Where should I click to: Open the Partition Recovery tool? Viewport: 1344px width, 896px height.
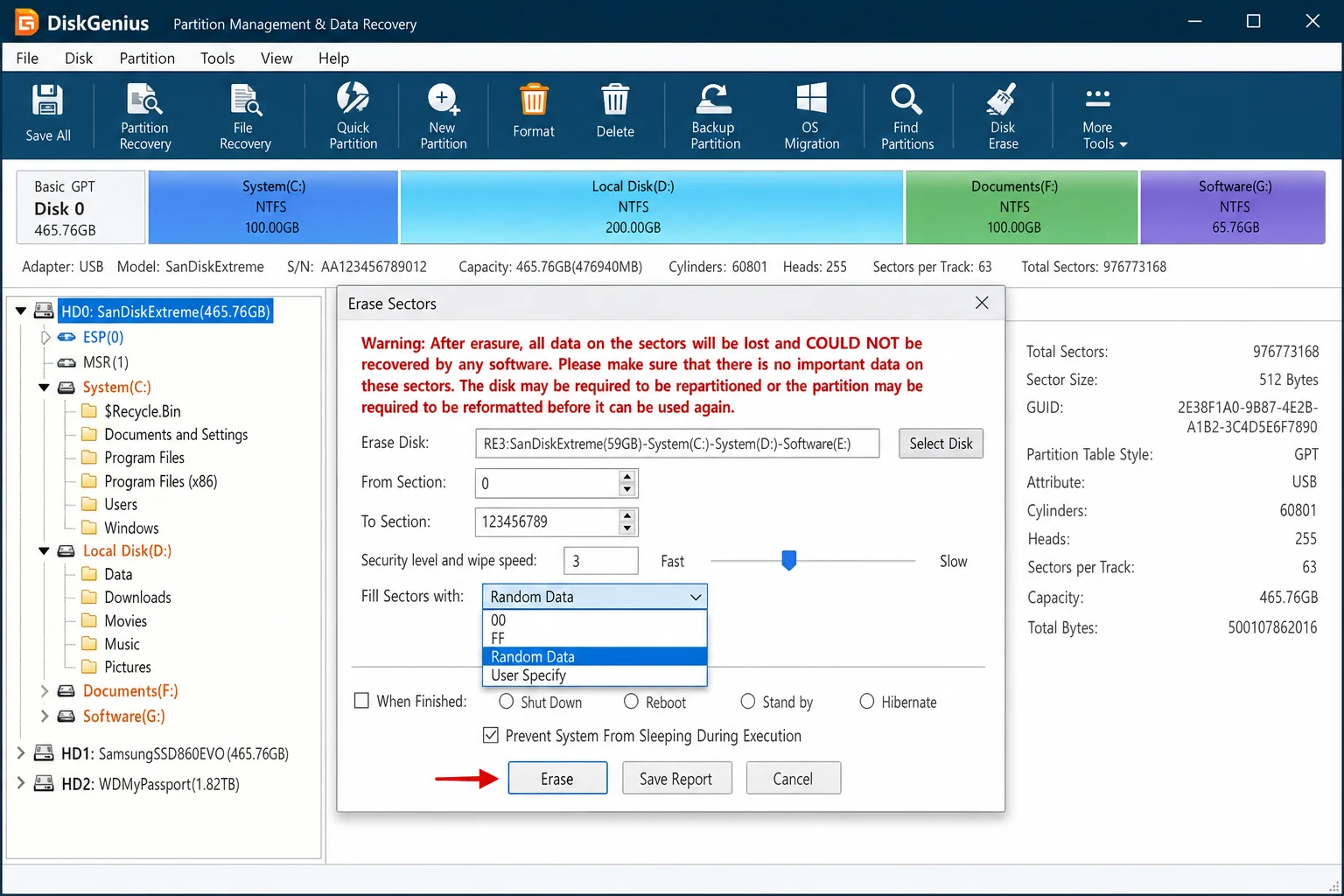tap(144, 117)
